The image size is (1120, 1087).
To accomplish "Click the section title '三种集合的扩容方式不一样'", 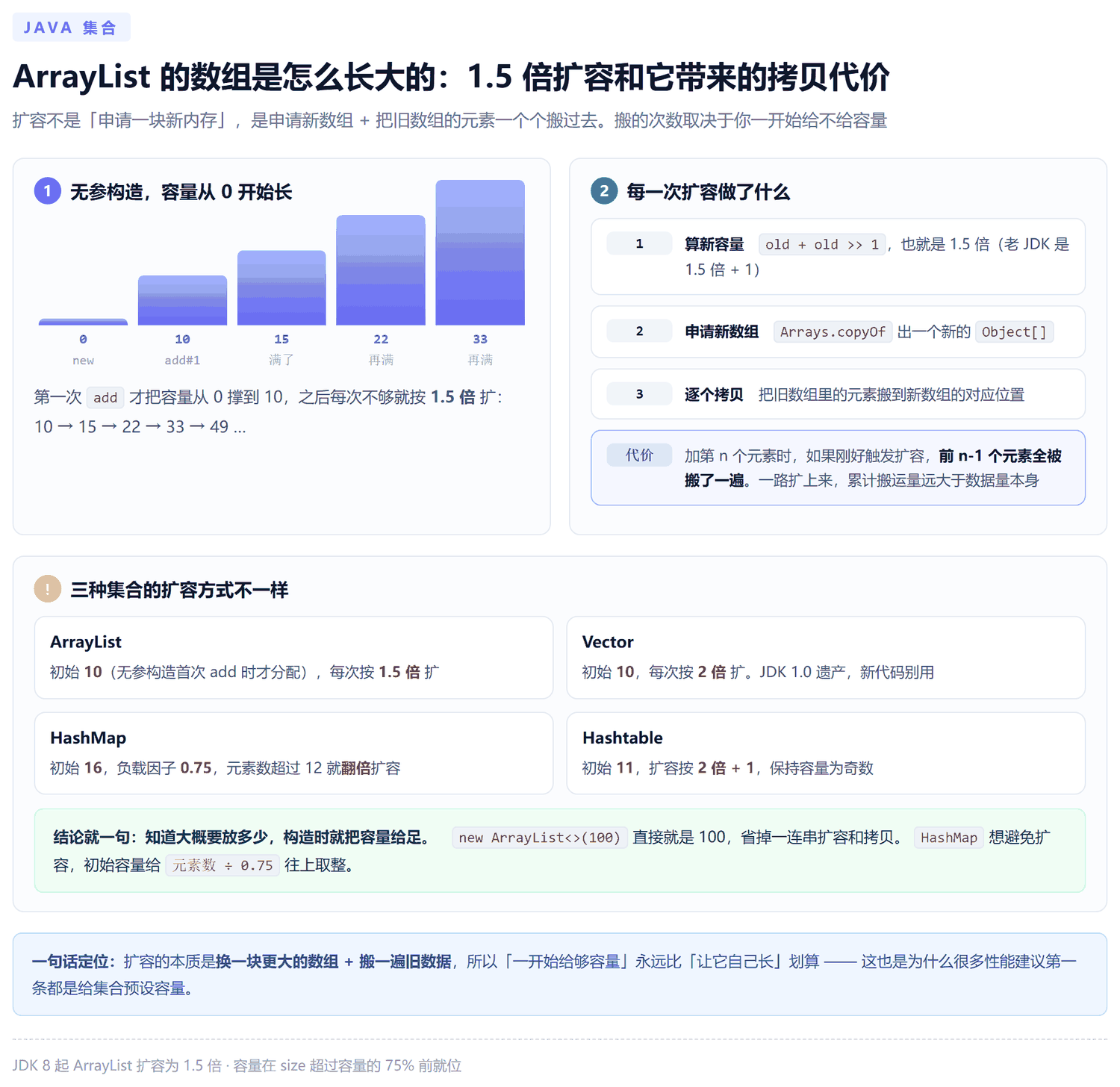I will tap(179, 590).
